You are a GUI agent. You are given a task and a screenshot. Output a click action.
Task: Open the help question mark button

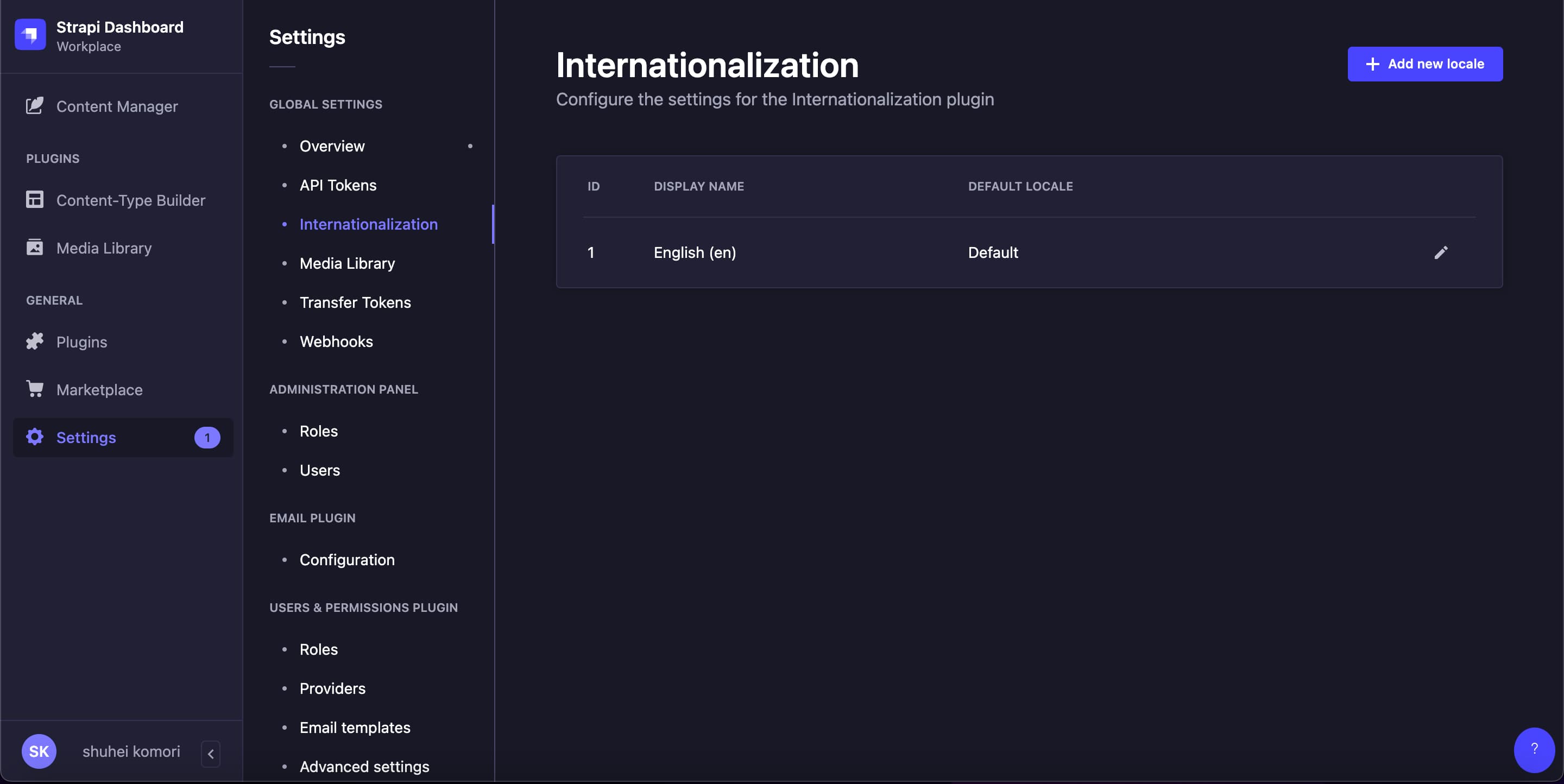click(1534, 749)
